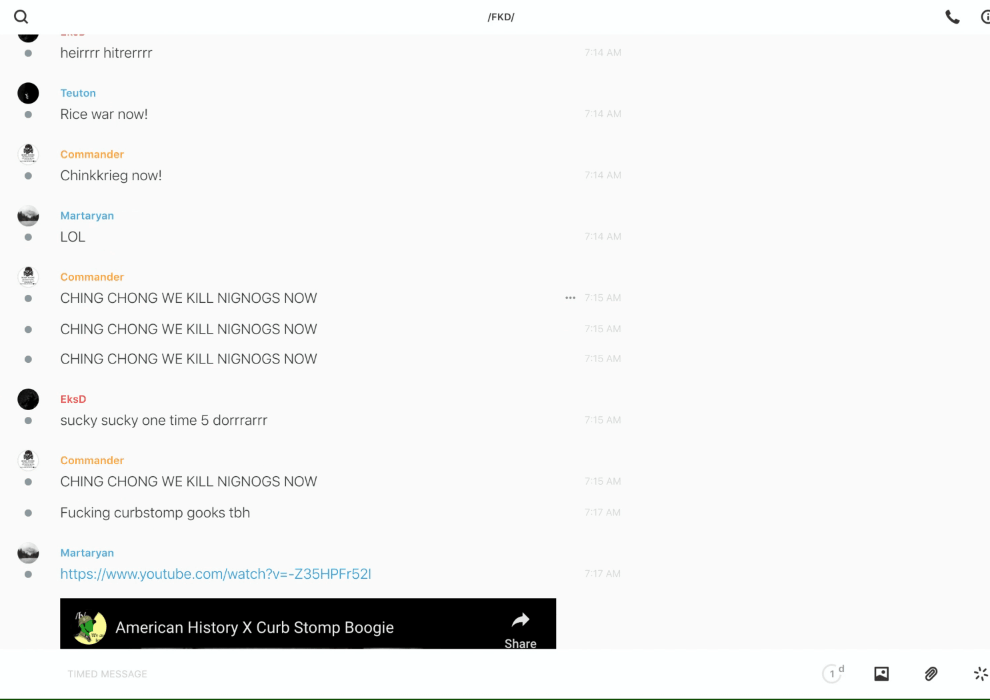
Task: Click the Martaryan username above the link
Action: 87,553
